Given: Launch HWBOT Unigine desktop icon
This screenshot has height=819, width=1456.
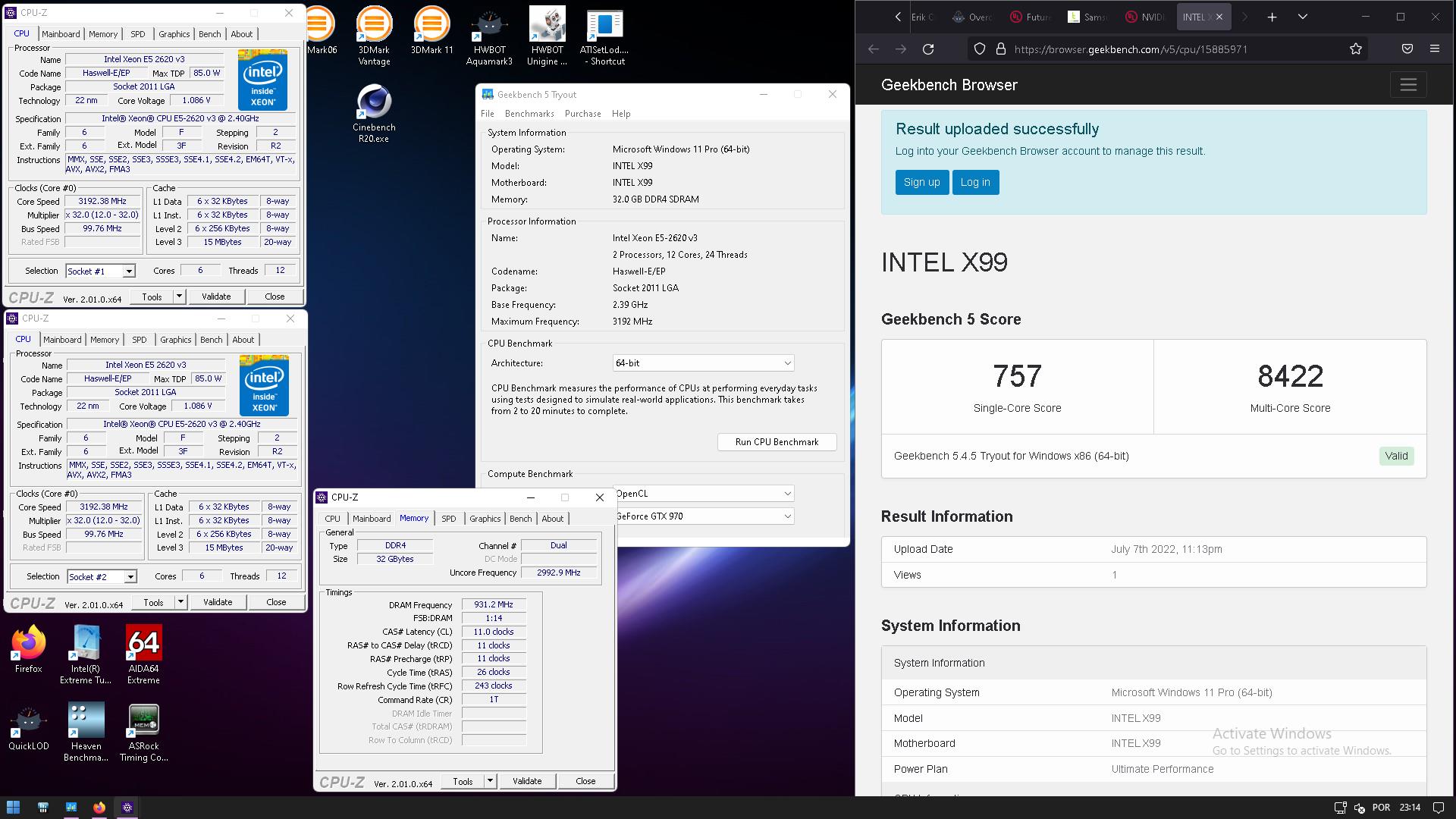Looking at the screenshot, I should coord(547,36).
